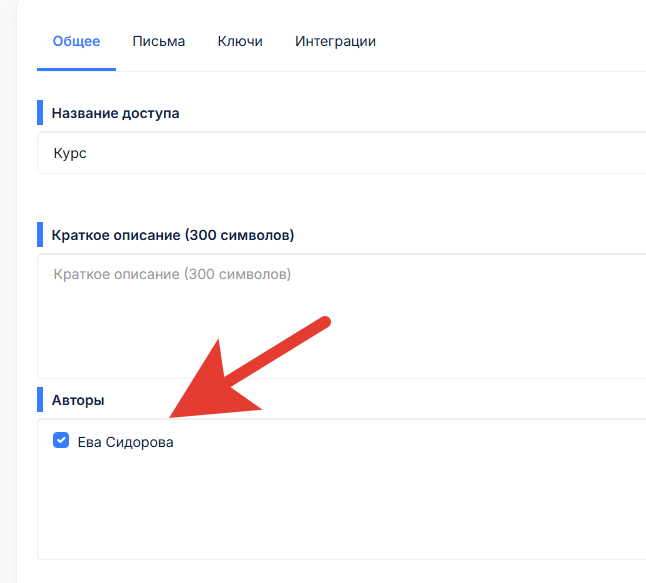Viewport: 646px width, 583px height.
Task: Click the Краткое описание (300 символов) heading
Action: point(172,235)
